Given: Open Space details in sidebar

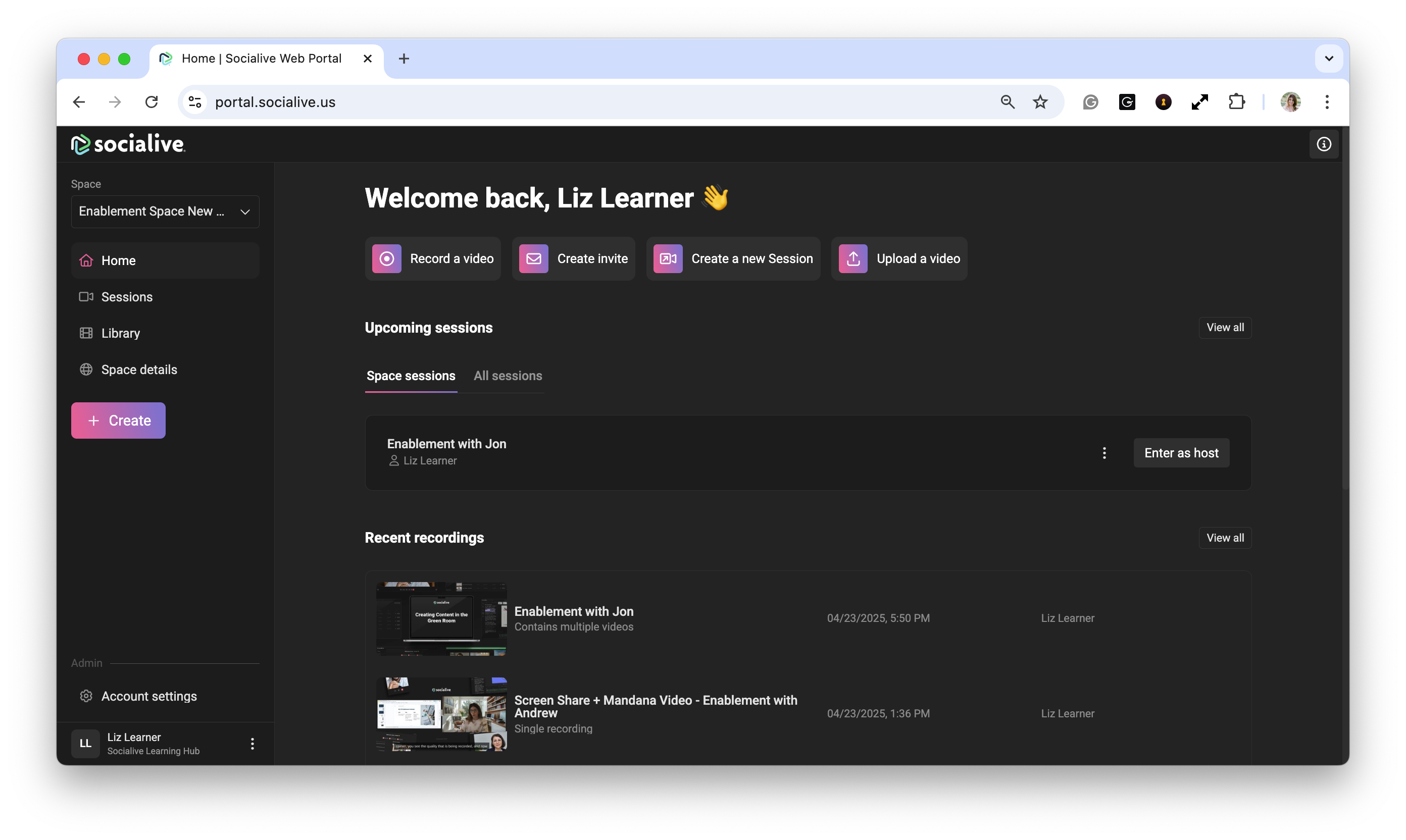Looking at the screenshot, I should [139, 370].
